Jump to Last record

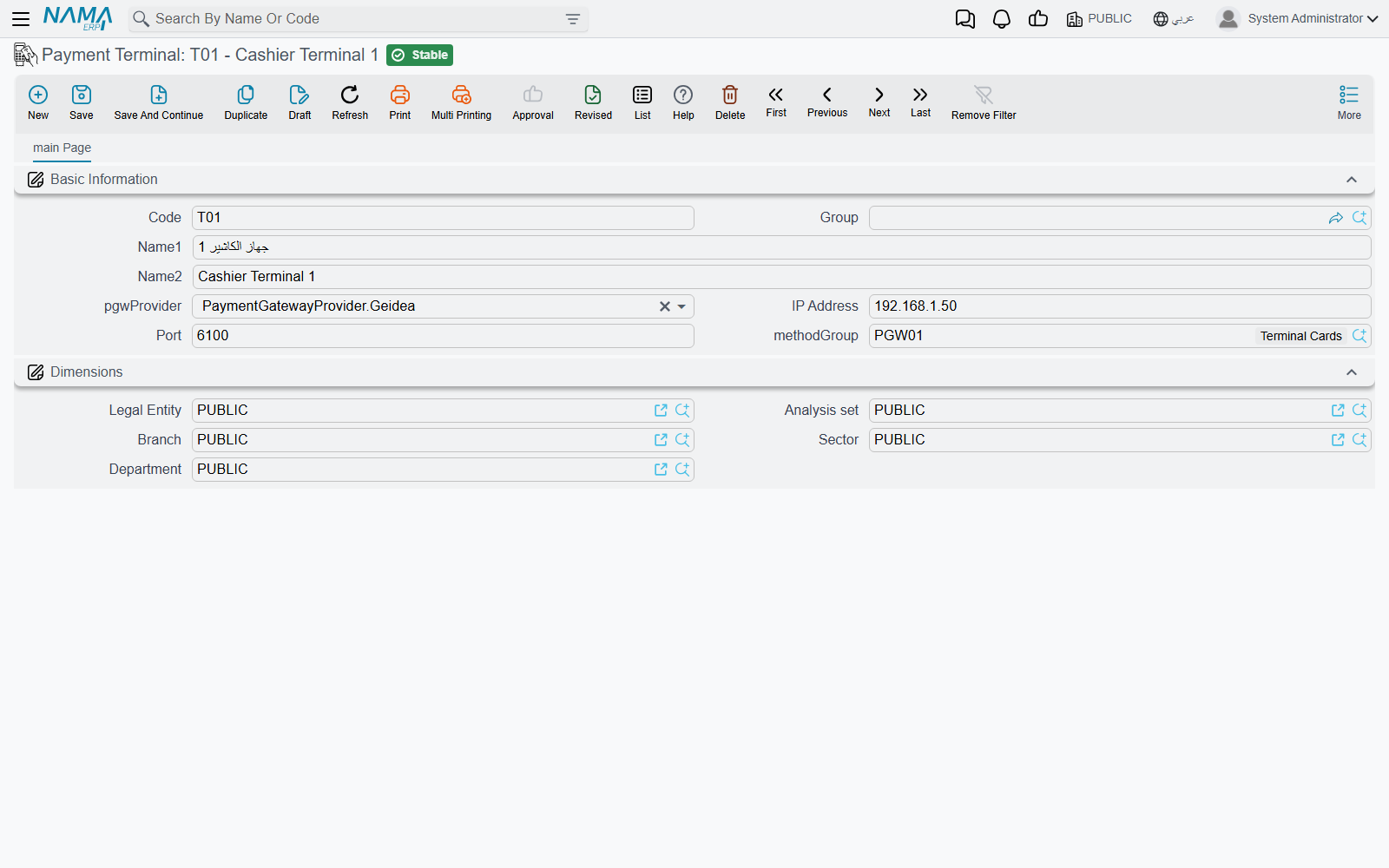pyautogui.click(x=920, y=102)
